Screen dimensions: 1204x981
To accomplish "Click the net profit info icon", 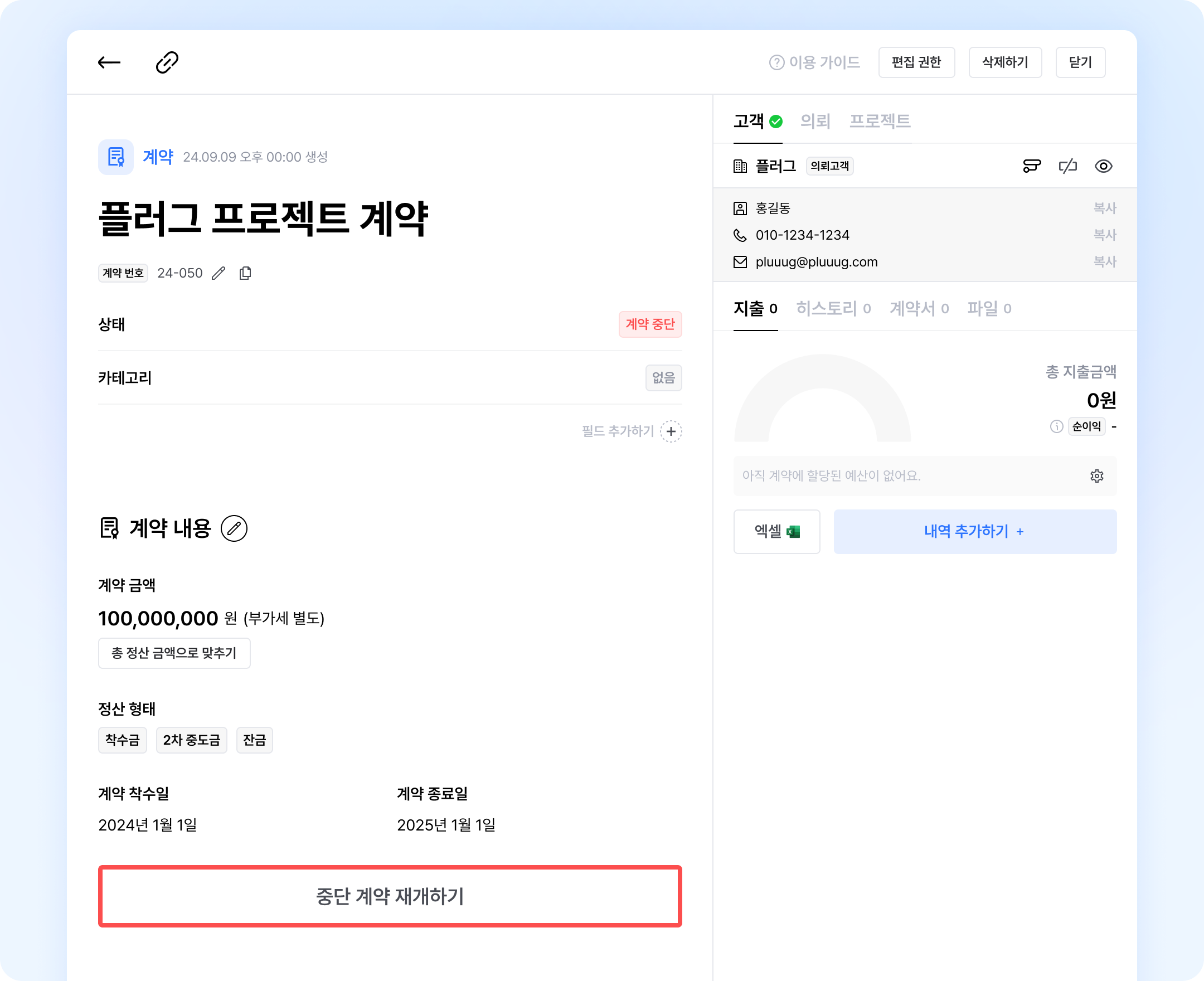I will pos(1056,426).
